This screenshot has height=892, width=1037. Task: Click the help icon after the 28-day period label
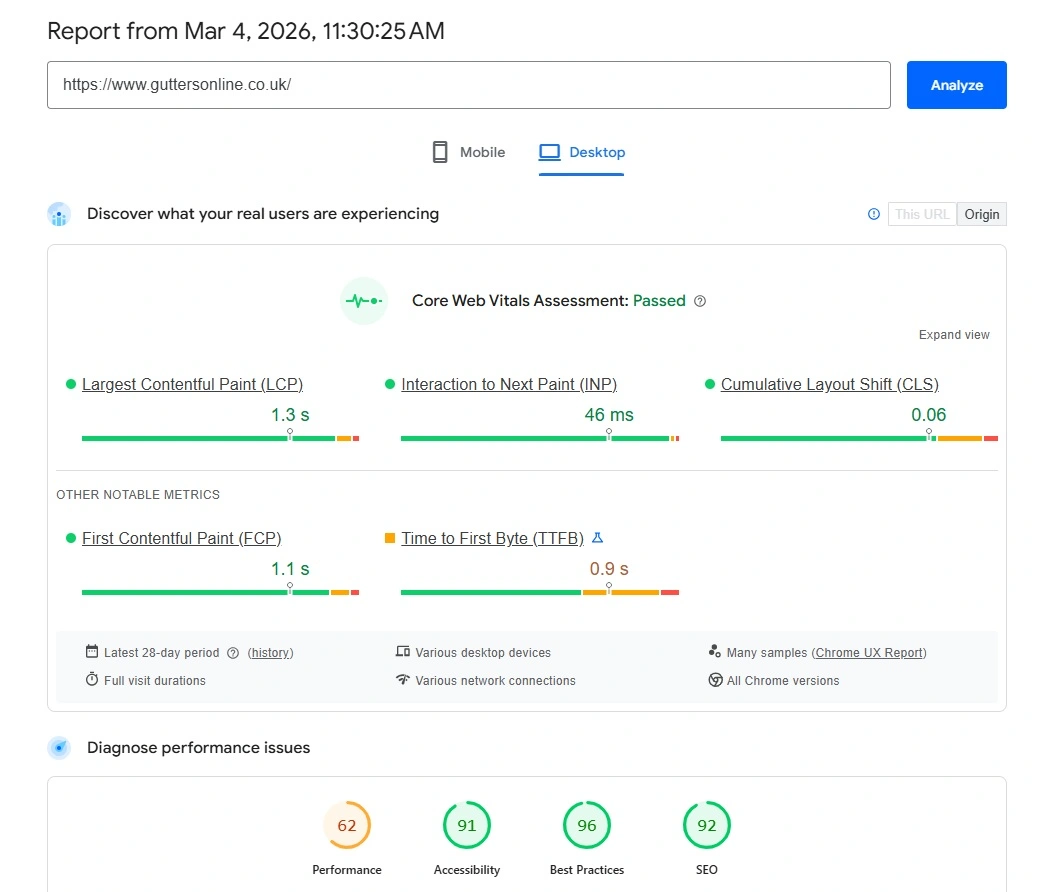coord(234,652)
